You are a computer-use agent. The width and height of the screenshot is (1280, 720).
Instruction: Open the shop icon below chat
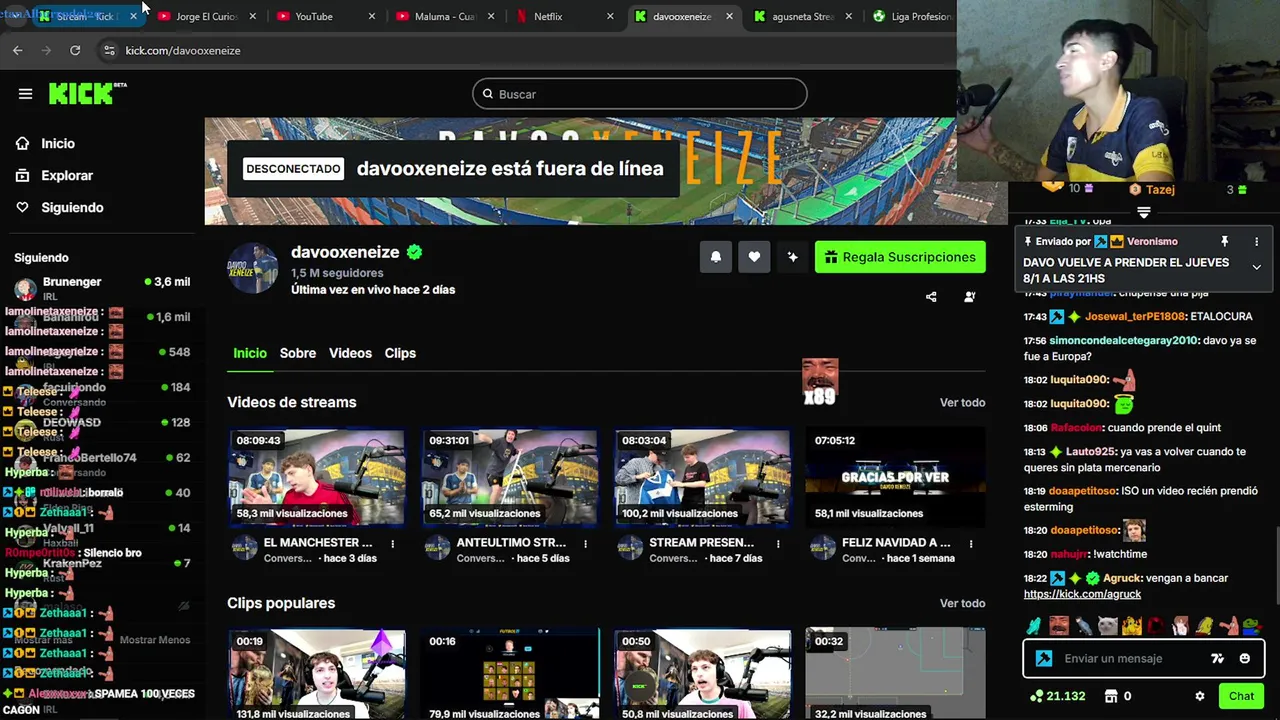click(1111, 696)
